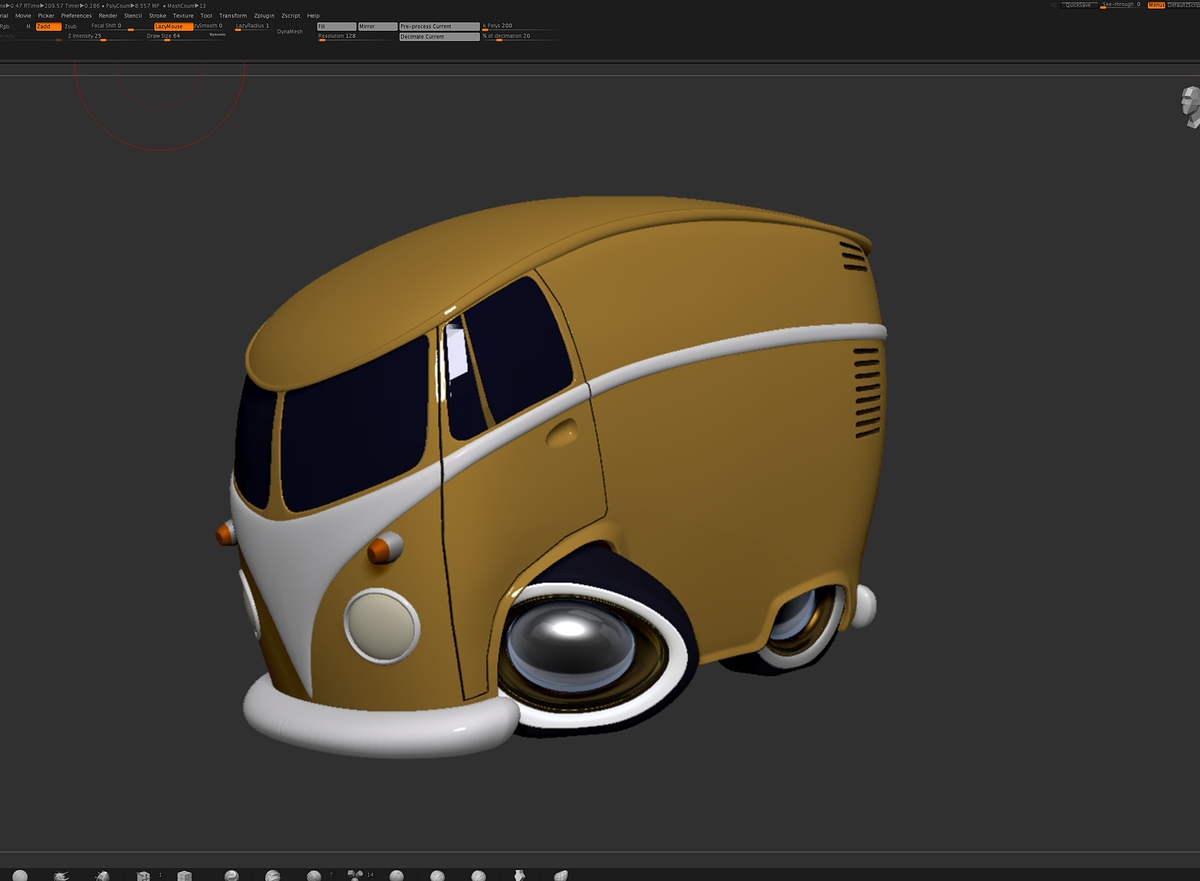The height and width of the screenshot is (881, 1200).
Task: Turn off LazyMouse
Action: coord(173,26)
